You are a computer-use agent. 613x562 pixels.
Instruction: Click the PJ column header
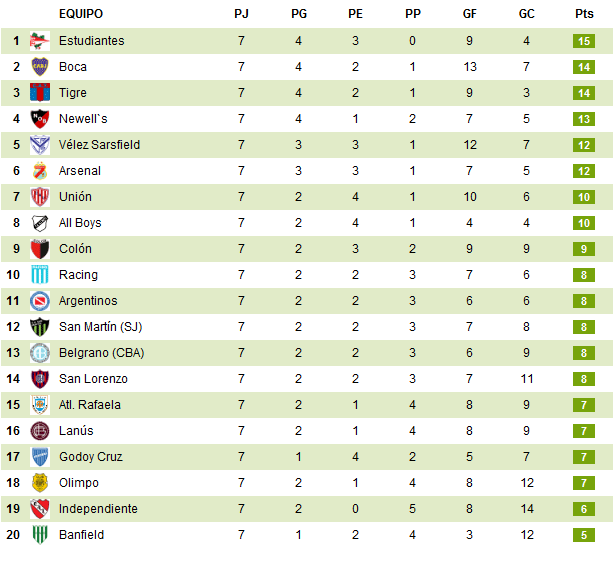[241, 14]
